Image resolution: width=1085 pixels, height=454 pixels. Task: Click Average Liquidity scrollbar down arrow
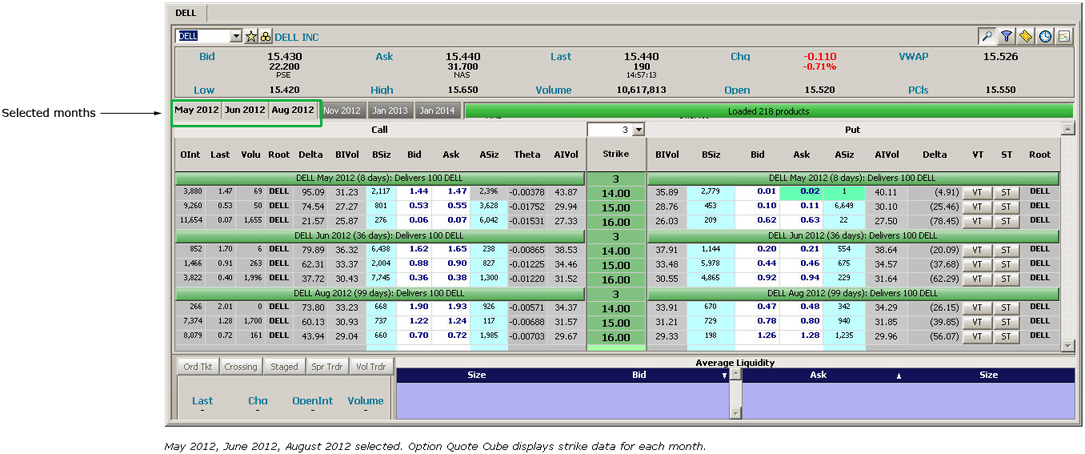[736, 412]
